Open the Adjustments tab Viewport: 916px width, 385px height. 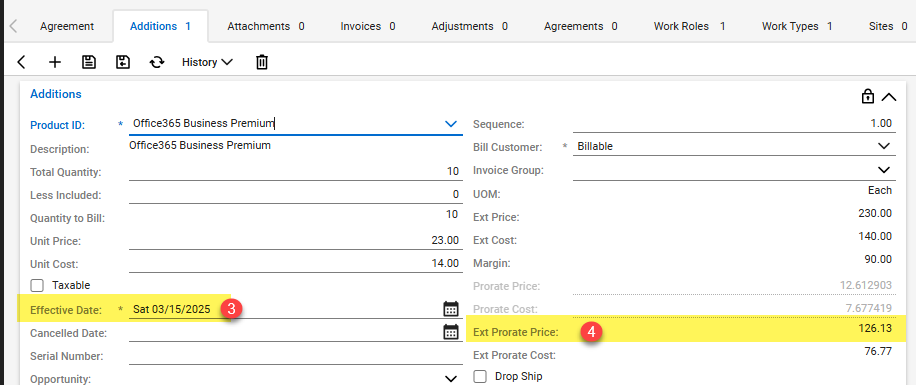(x=470, y=26)
